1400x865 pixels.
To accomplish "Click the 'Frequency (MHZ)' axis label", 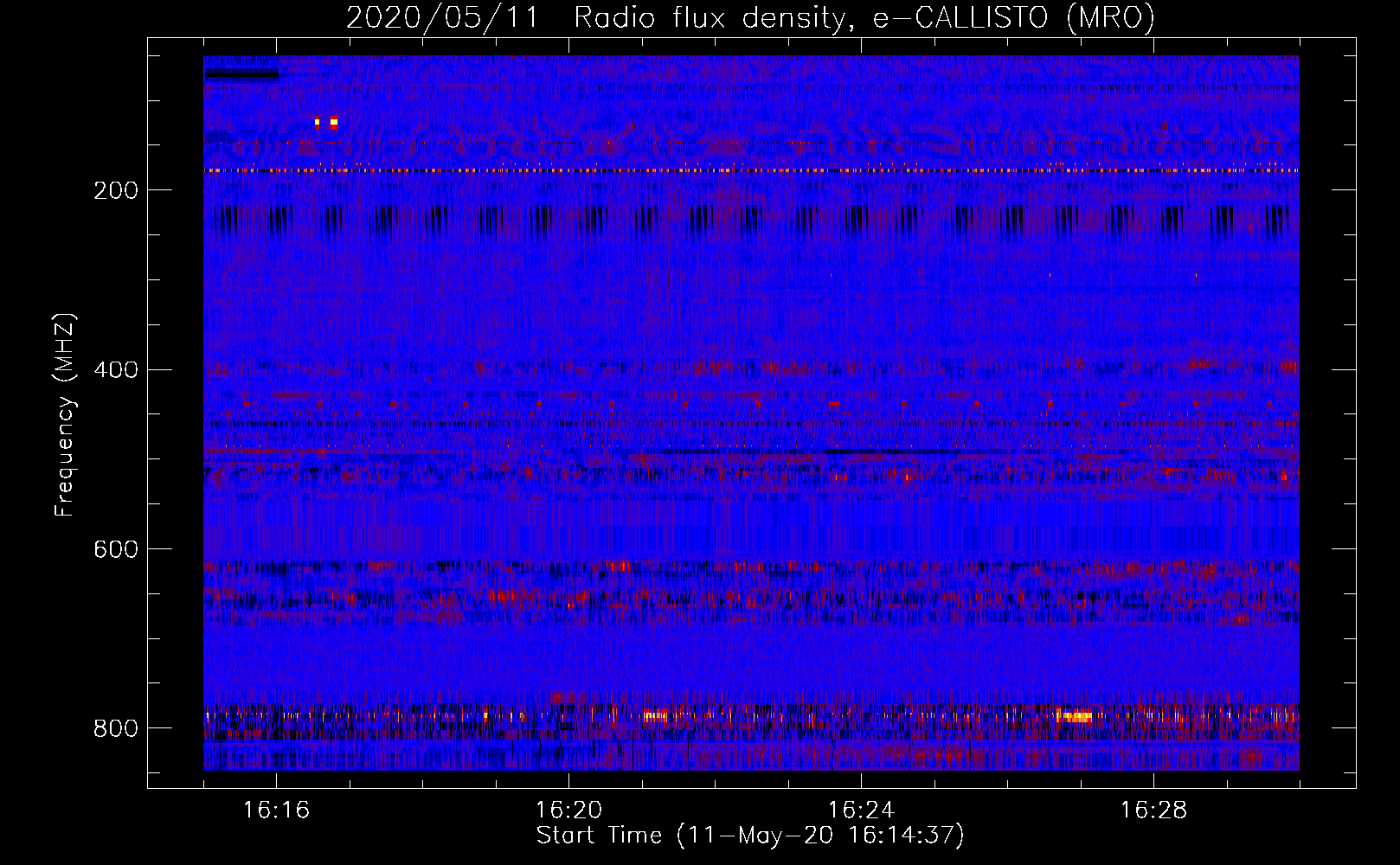I will click(65, 415).
